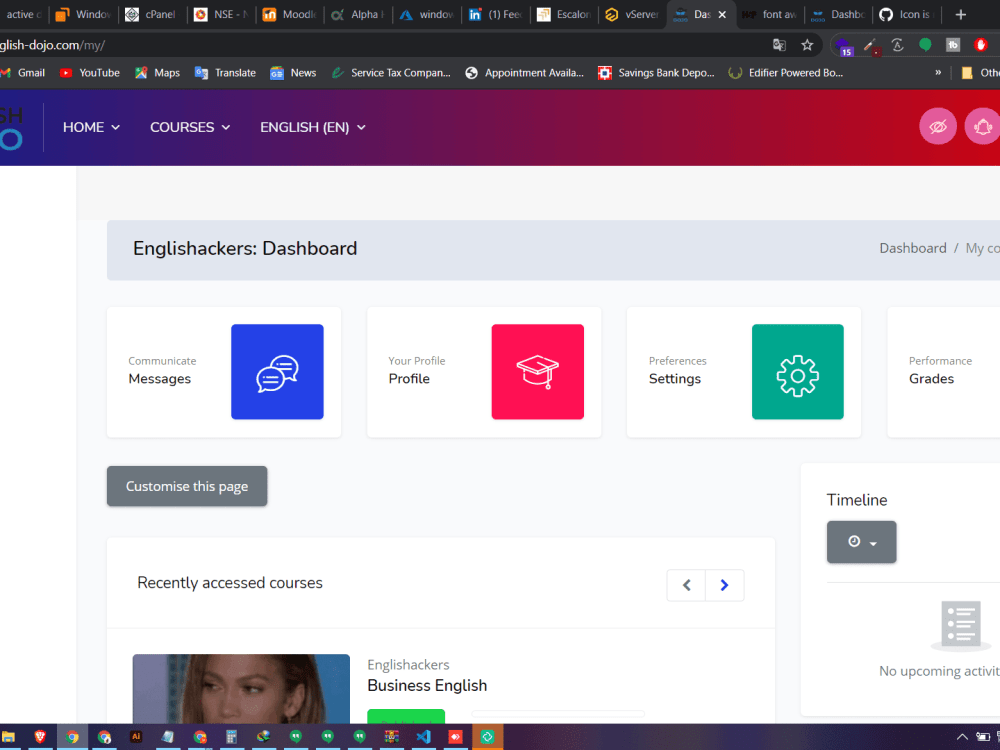Viewport: 1000px width, 750px height.
Task: Click the green chat bubble extension icon
Action: tap(925, 45)
